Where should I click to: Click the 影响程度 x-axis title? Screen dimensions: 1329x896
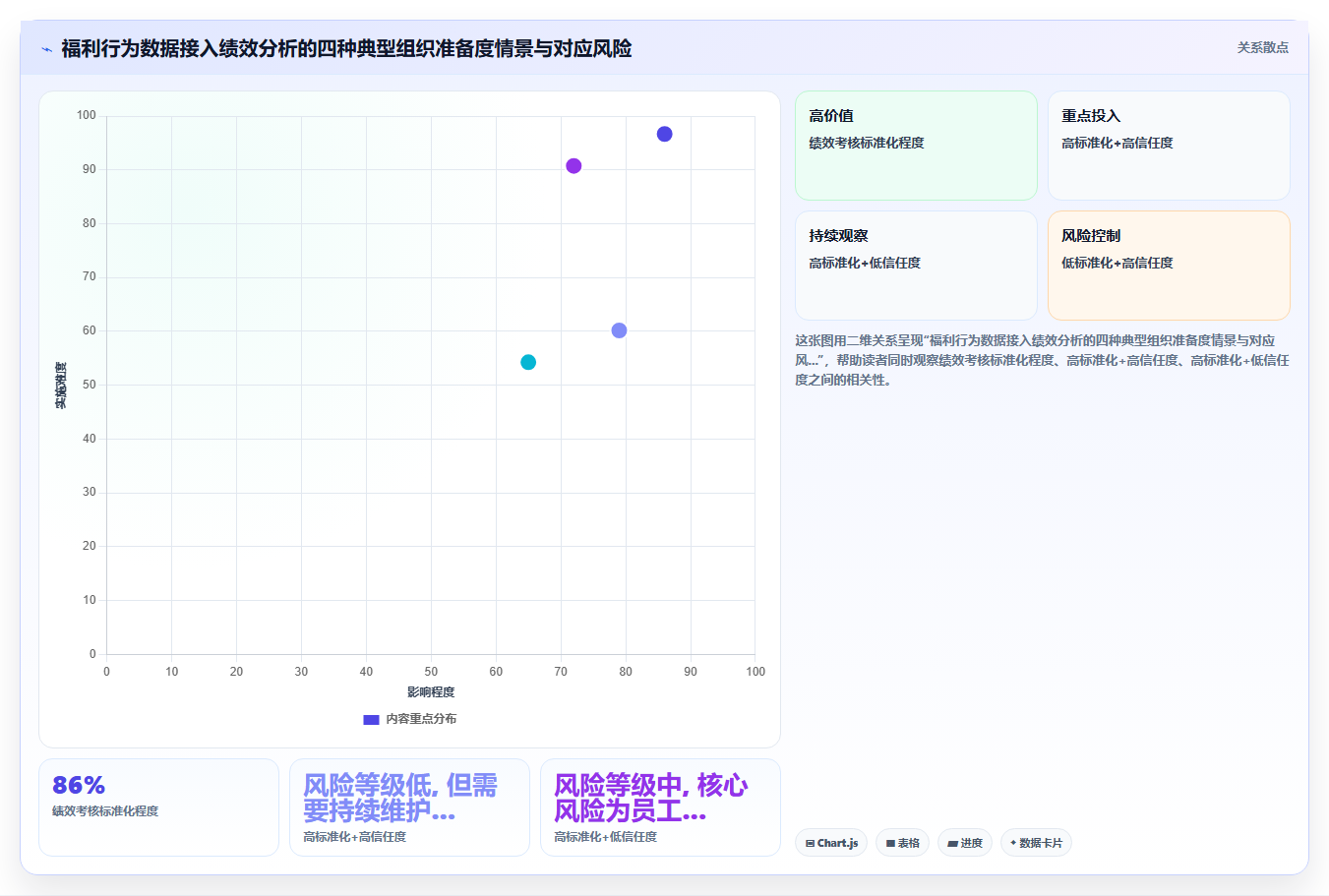click(431, 692)
